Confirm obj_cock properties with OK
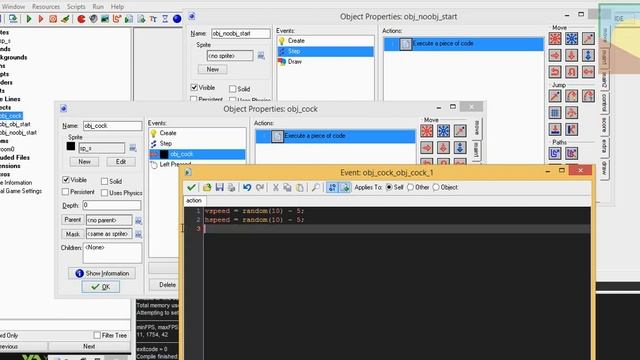This screenshot has height=360, width=640. 100,287
